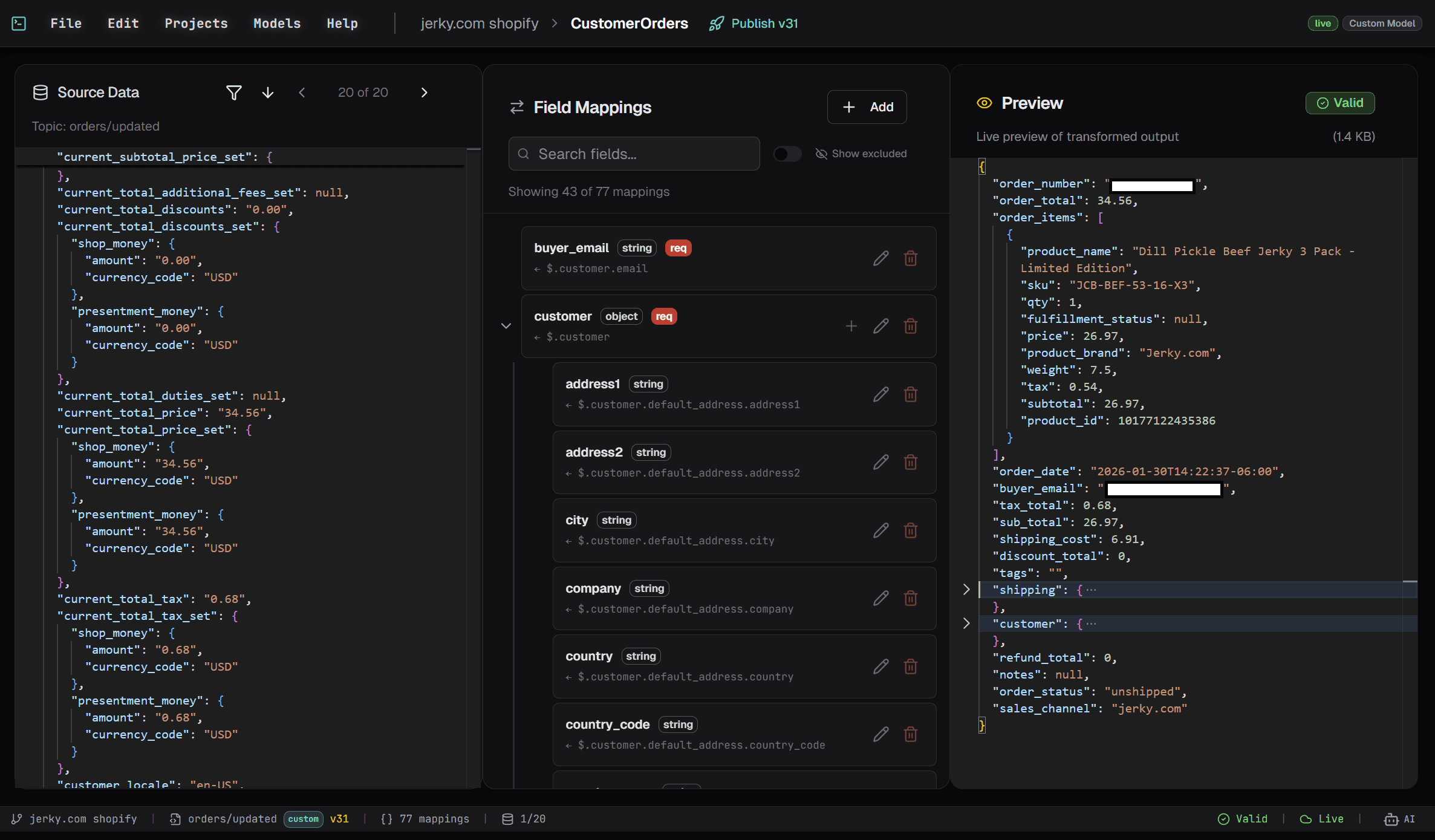The image size is (1435, 840).
Task: Delete the country_code mapping via trash icon
Action: [910, 734]
